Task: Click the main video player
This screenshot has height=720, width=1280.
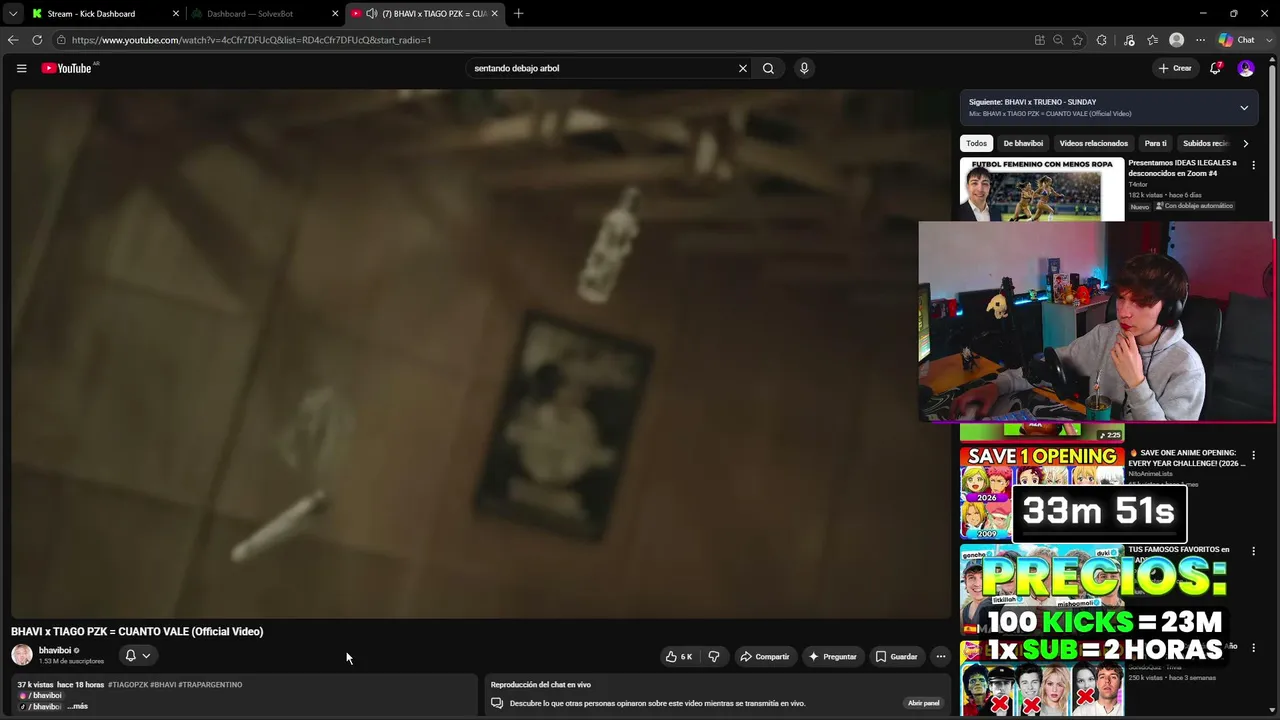Action: pos(480,353)
